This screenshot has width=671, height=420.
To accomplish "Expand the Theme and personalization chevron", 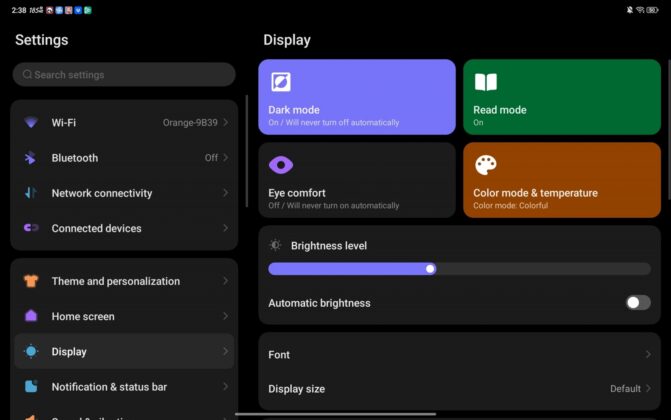I will click(226, 281).
